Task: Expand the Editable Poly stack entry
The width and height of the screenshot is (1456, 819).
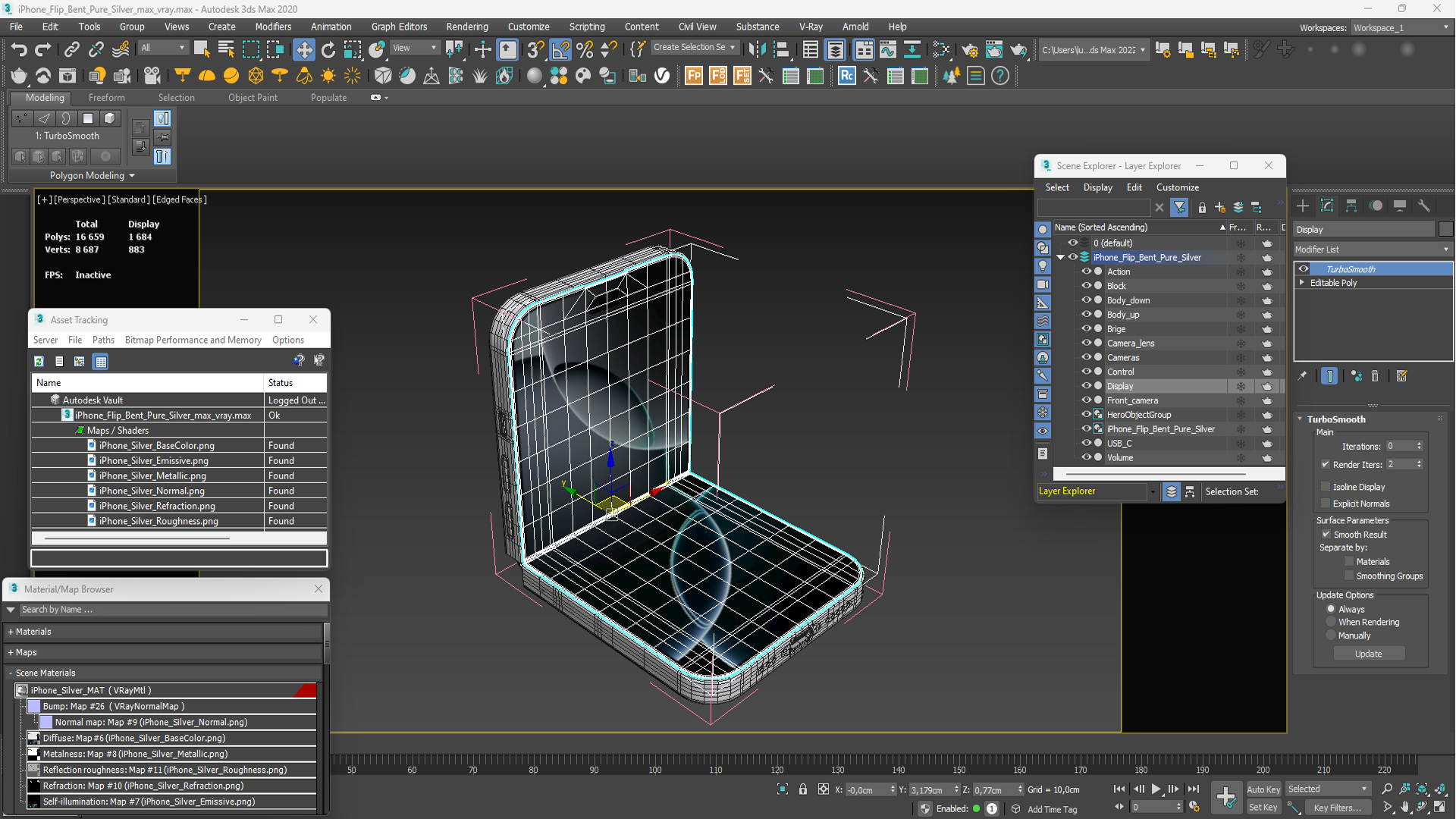Action: 1302,283
